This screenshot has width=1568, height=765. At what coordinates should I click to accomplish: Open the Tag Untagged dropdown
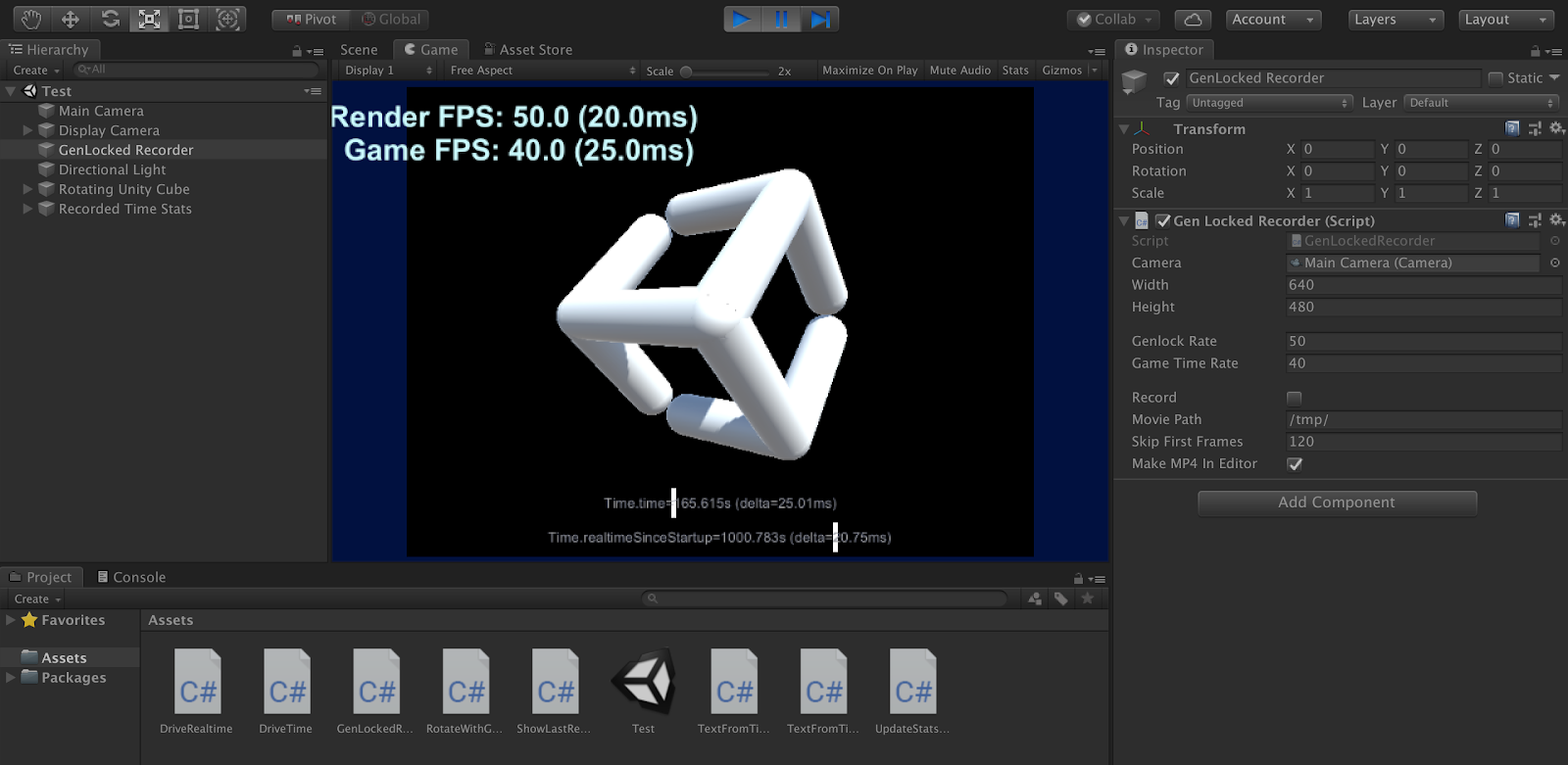point(1270,103)
